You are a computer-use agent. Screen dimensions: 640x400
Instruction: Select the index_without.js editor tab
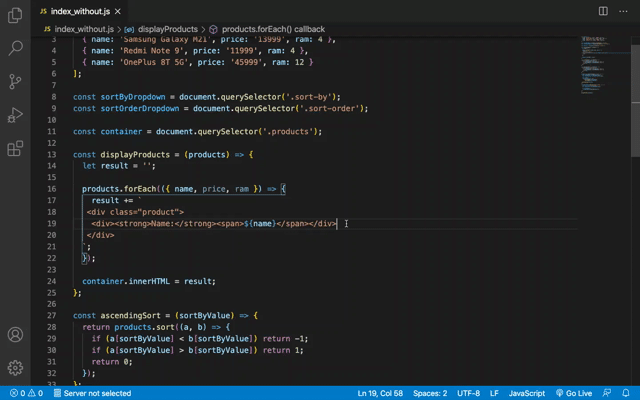coord(80,11)
